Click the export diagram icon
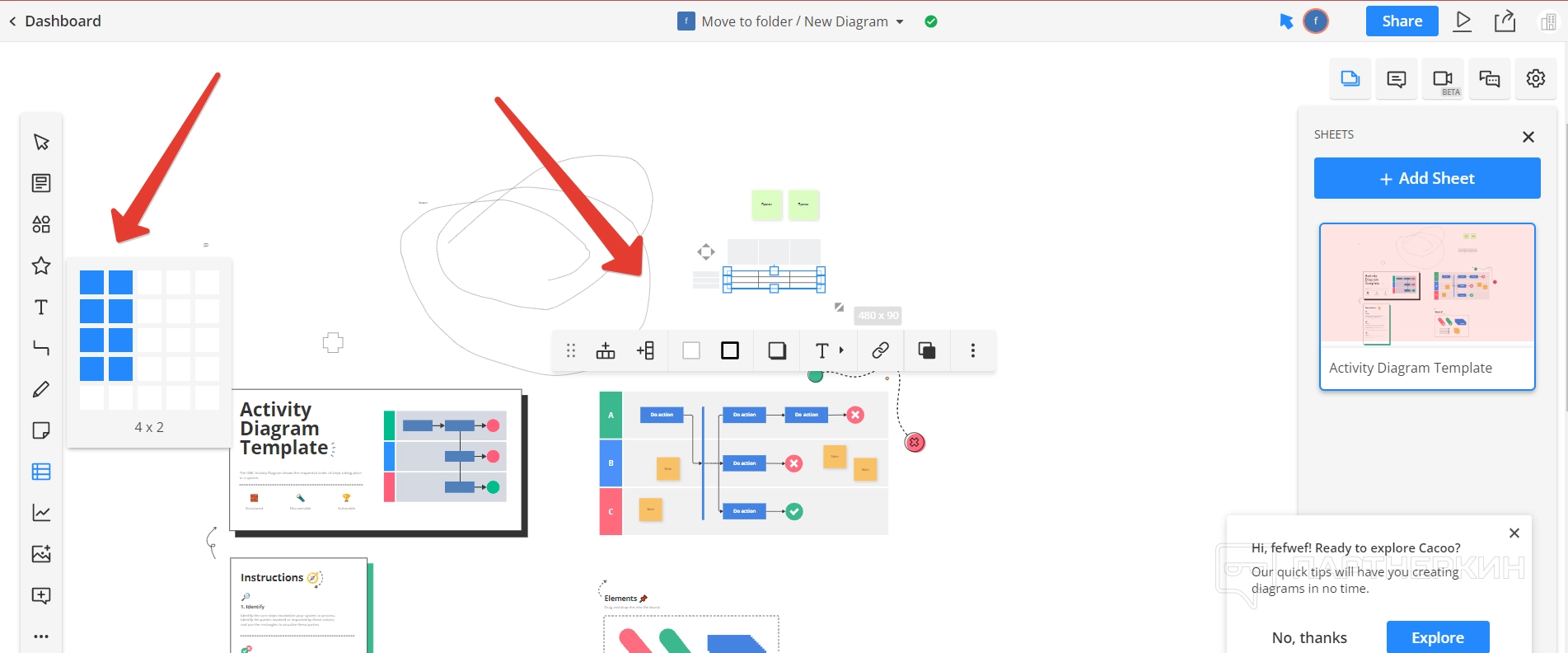 tap(1505, 21)
